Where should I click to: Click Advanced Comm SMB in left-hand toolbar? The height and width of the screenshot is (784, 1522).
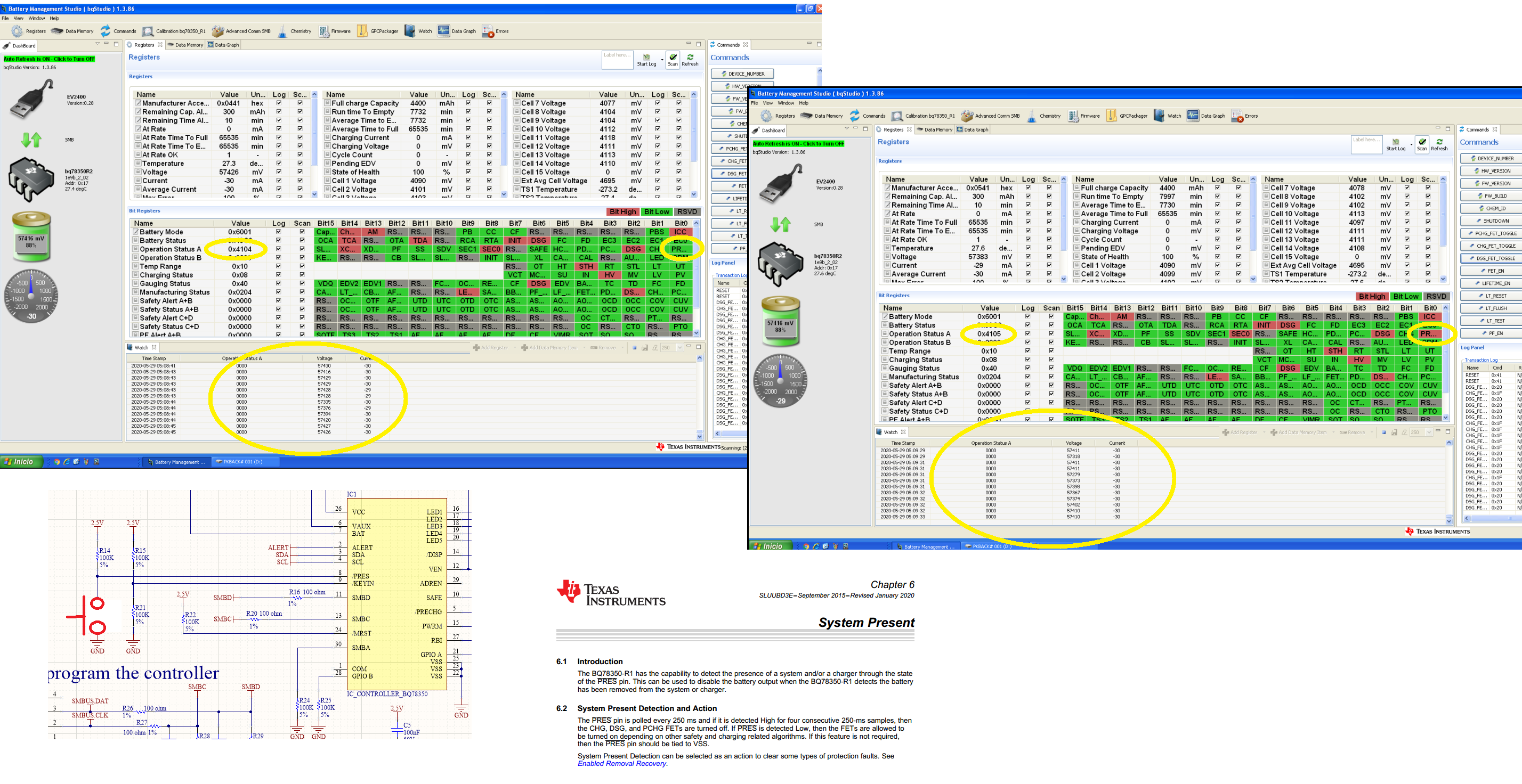point(218,31)
